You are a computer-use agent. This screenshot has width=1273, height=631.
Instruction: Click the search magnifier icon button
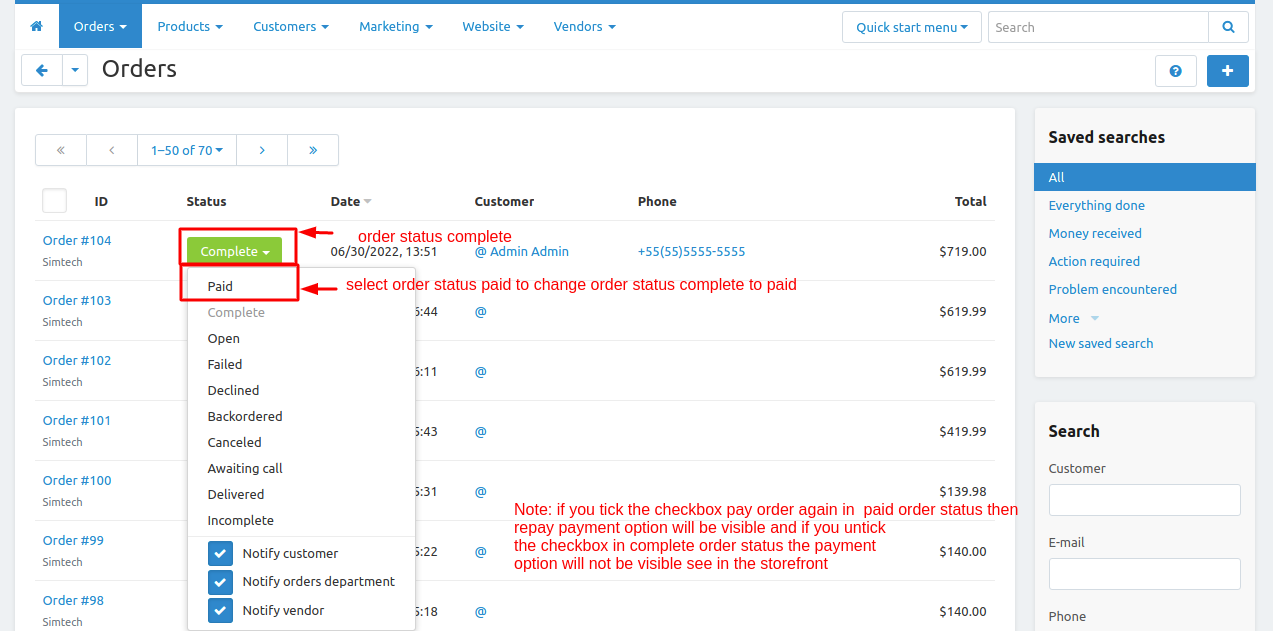pyautogui.click(x=1228, y=27)
